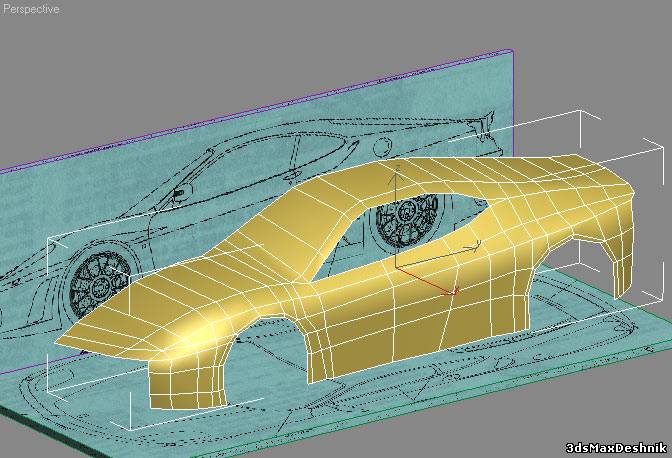Click the vertical Z axis gizmo arrow

pyautogui.click(x=397, y=216)
